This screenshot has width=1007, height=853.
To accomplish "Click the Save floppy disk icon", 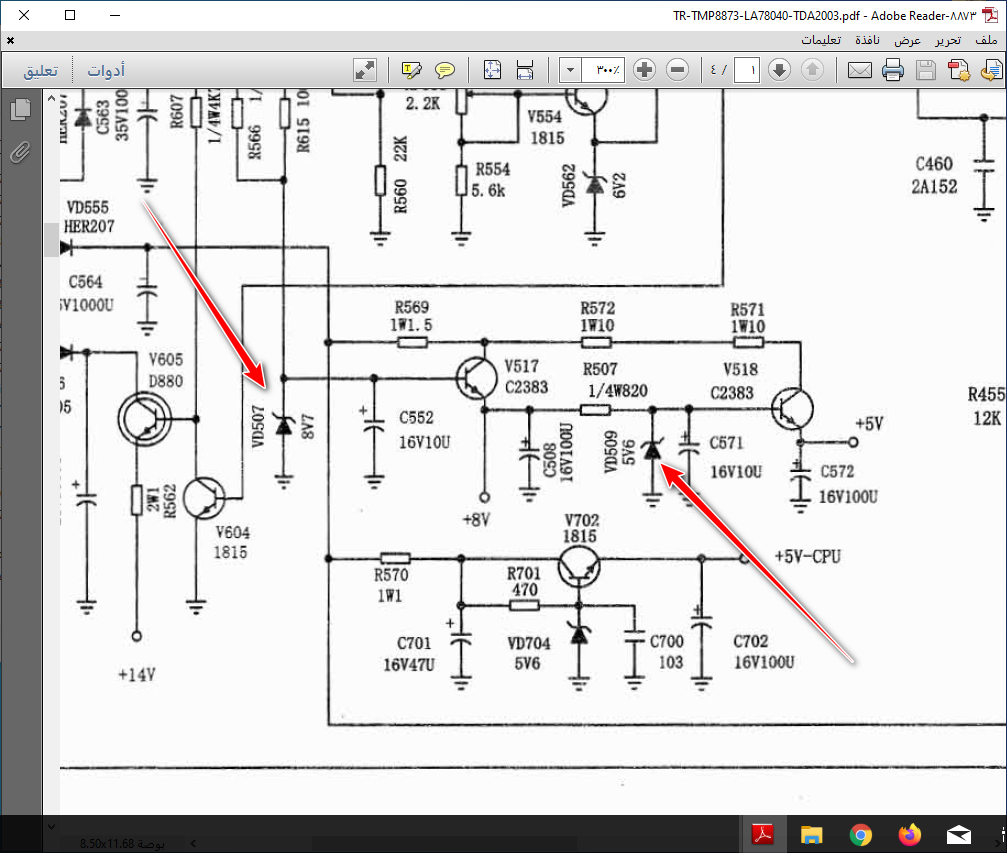I will click(925, 70).
